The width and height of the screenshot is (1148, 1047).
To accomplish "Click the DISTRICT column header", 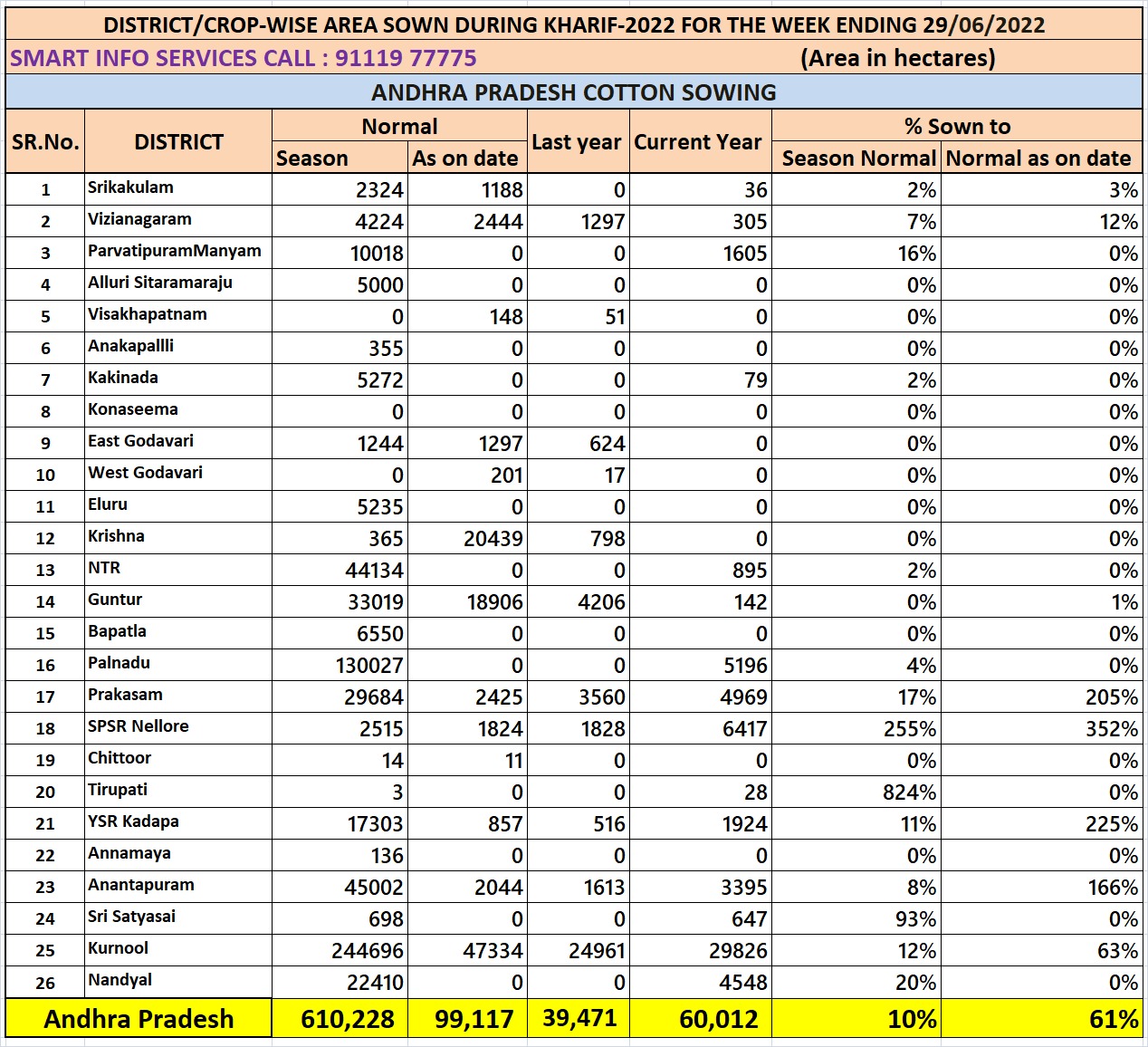I will [x=177, y=141].
